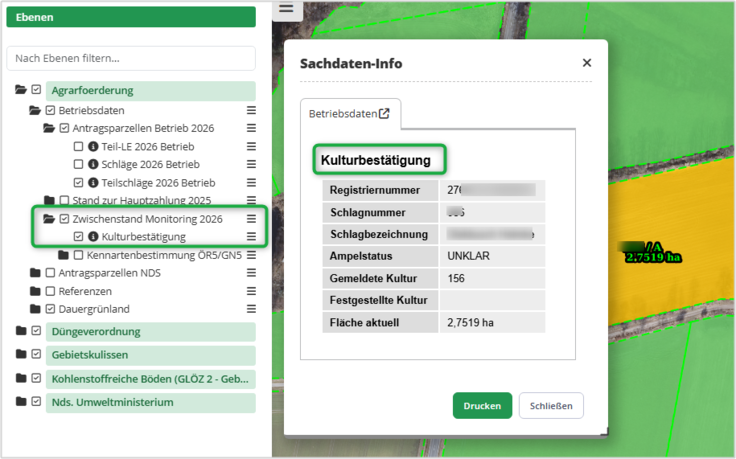Open options menu for Schläge 2026 Betrieb
The height and width of the screenshot is (459, 736).
(251, 164)
